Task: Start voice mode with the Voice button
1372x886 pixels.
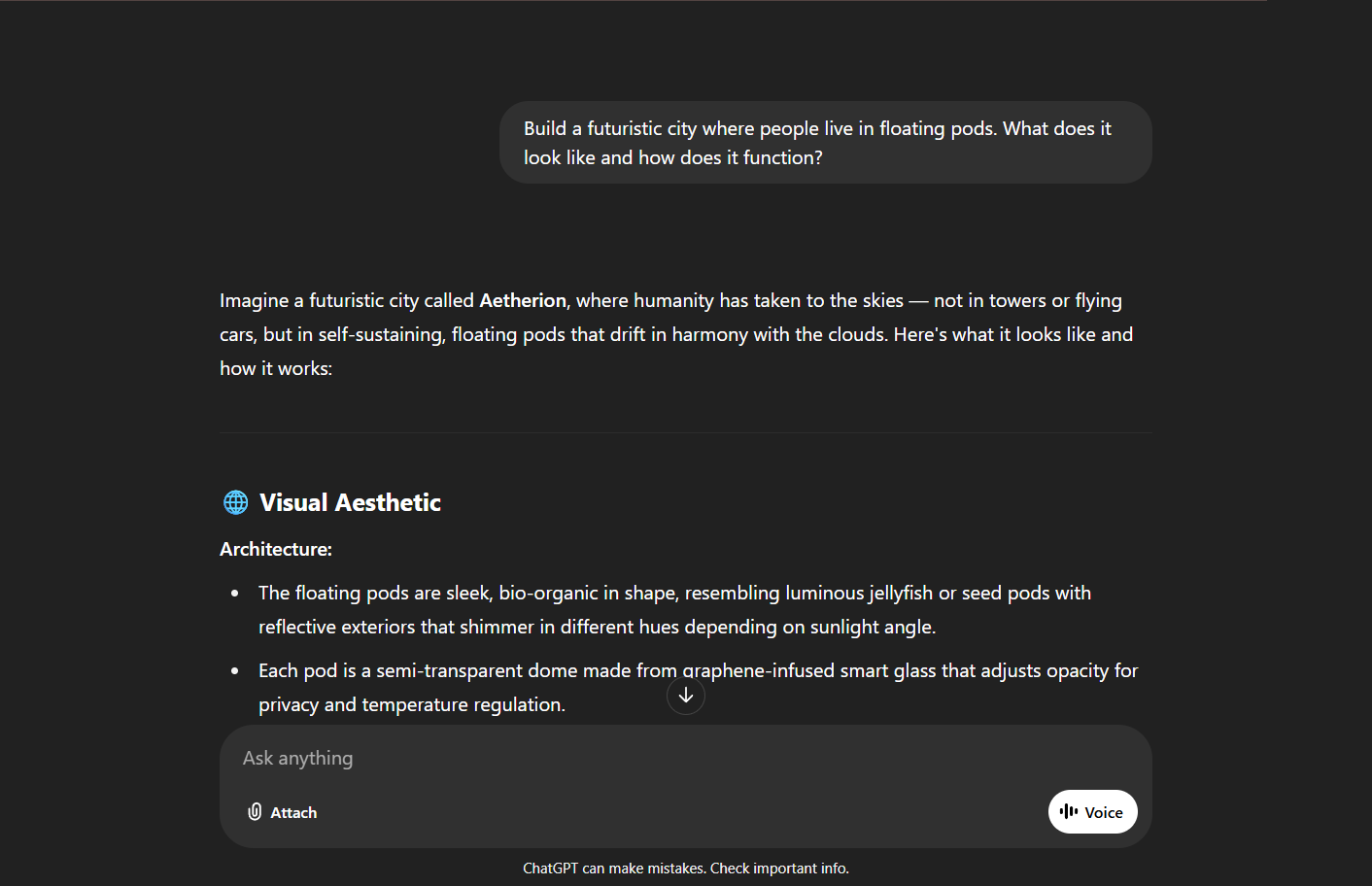Action: point(1092,811)
